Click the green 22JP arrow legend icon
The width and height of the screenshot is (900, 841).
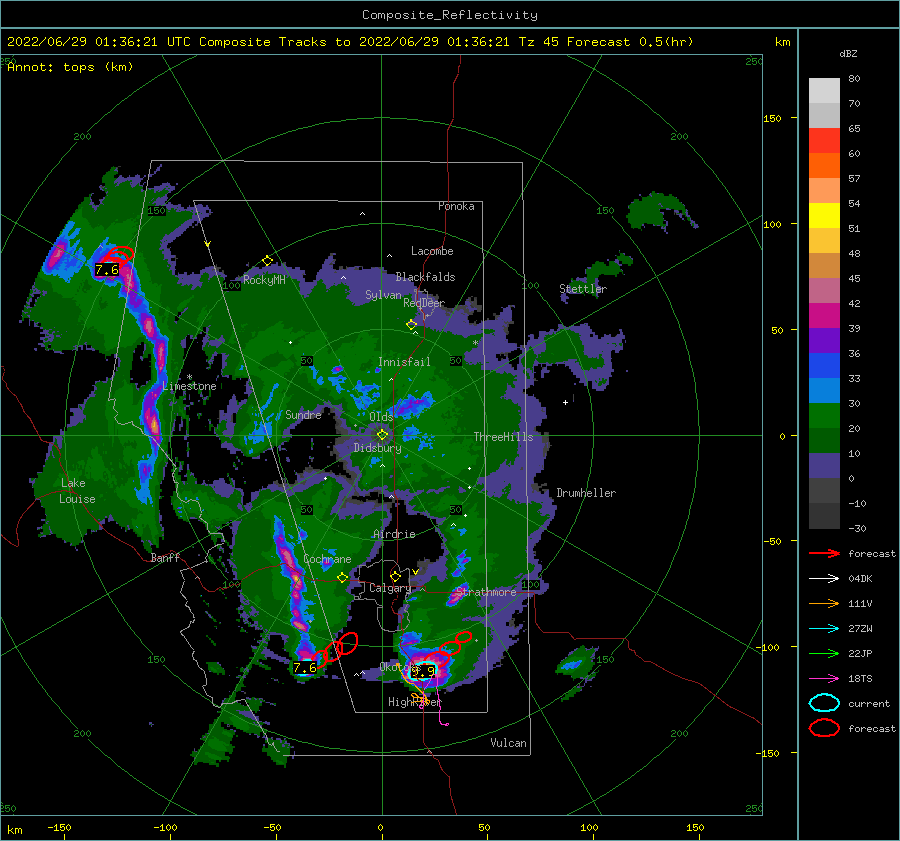click(824, 653)
